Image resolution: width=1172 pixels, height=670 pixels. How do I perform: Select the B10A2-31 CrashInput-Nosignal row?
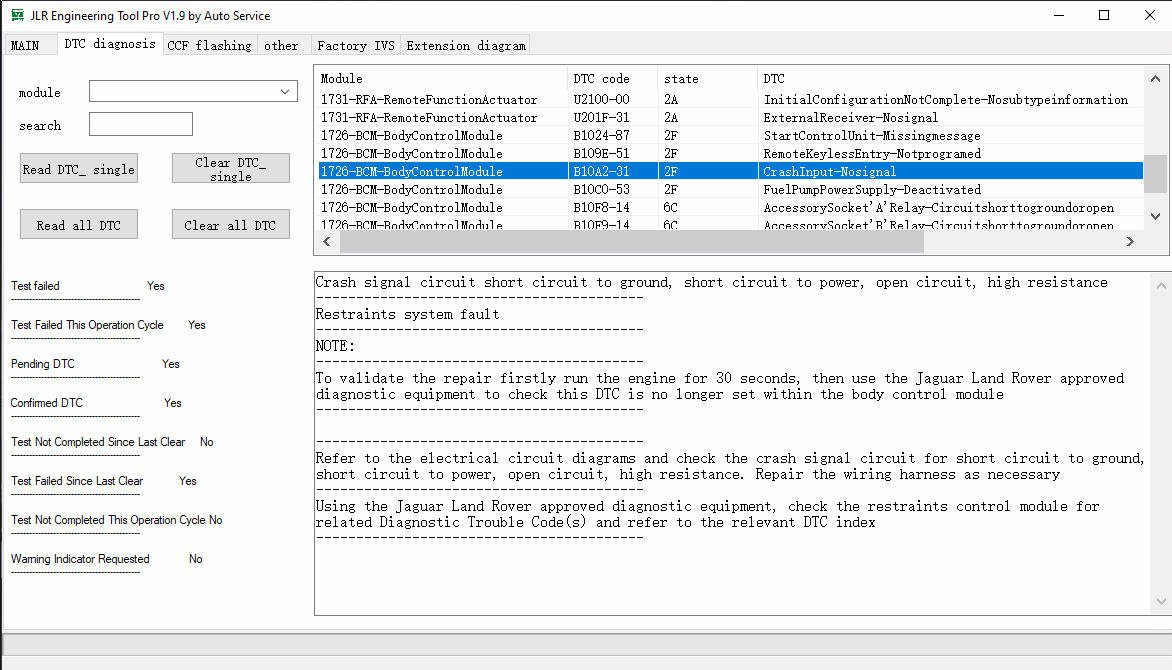click(730, 171)
